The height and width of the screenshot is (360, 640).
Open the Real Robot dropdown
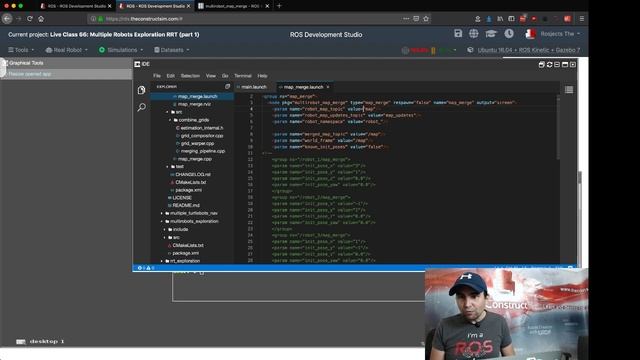click(67, 50)
